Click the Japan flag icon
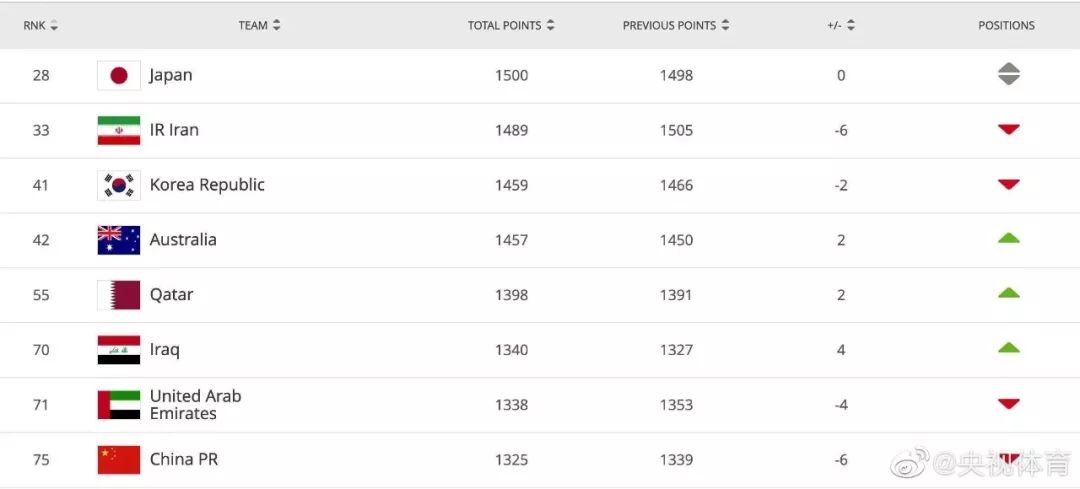1080x489 pixels. click(x=118, y=75)
